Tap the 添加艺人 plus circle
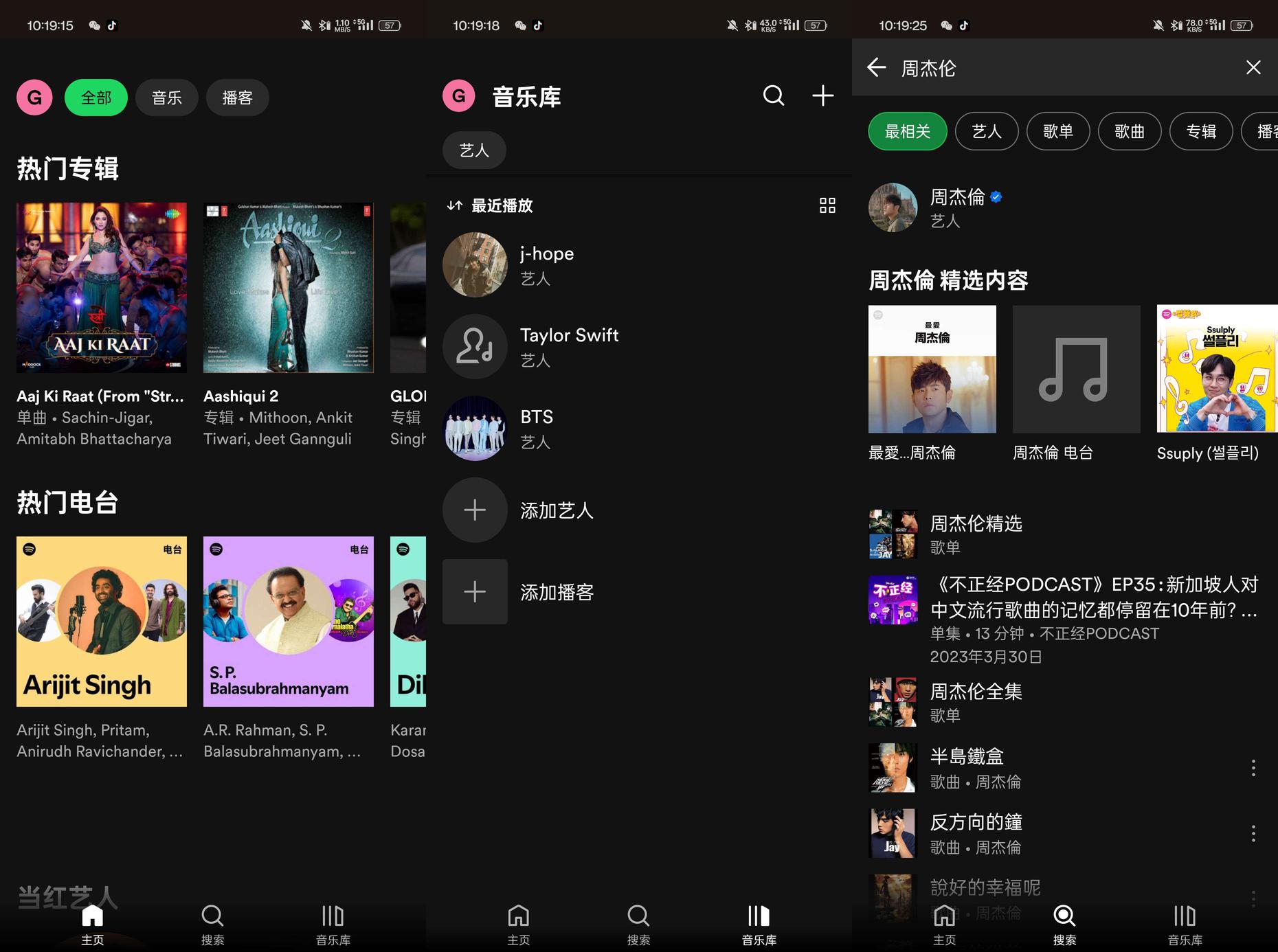 475,510
